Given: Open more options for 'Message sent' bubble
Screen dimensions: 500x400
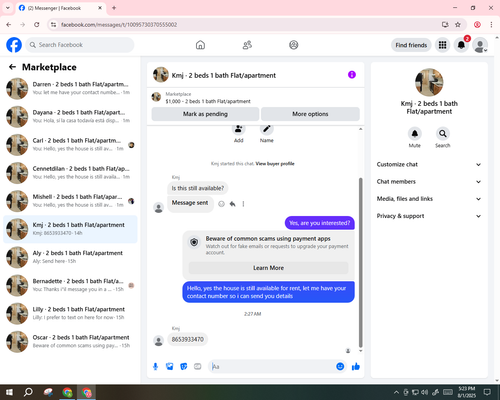Looking at the screenshot, I should (x=243, y=204).
